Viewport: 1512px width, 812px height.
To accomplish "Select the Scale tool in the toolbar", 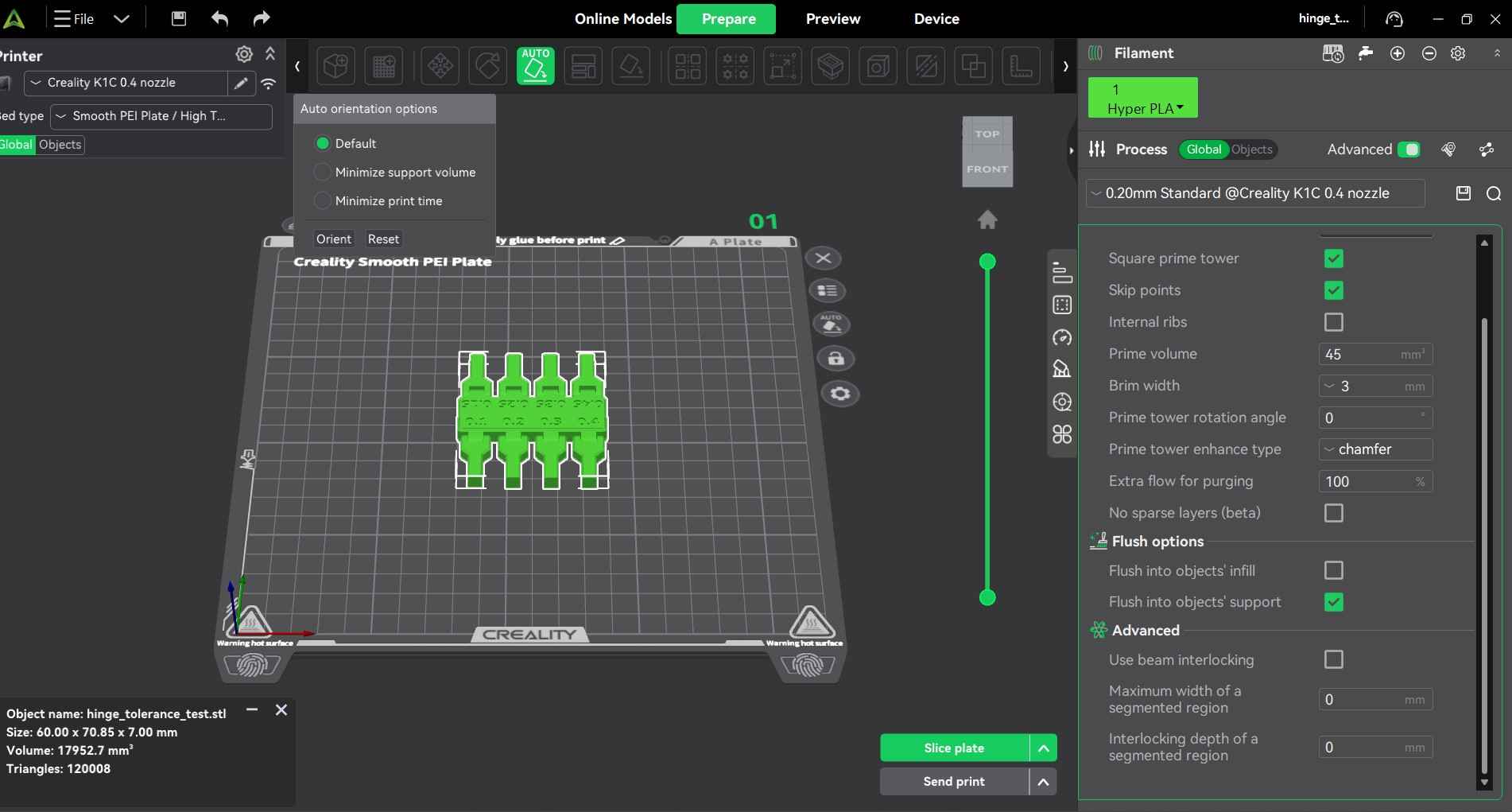I will click(x=782, y=66).
